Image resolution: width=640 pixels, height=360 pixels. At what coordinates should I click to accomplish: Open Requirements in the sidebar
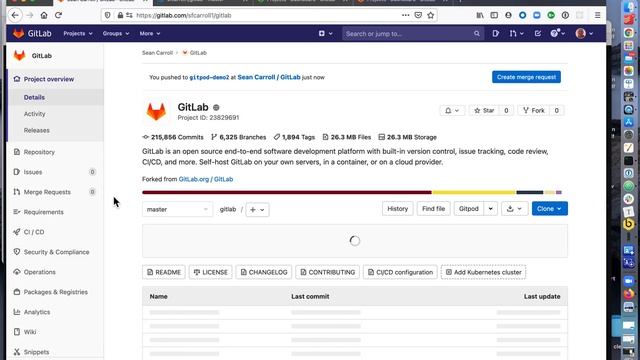43,212
